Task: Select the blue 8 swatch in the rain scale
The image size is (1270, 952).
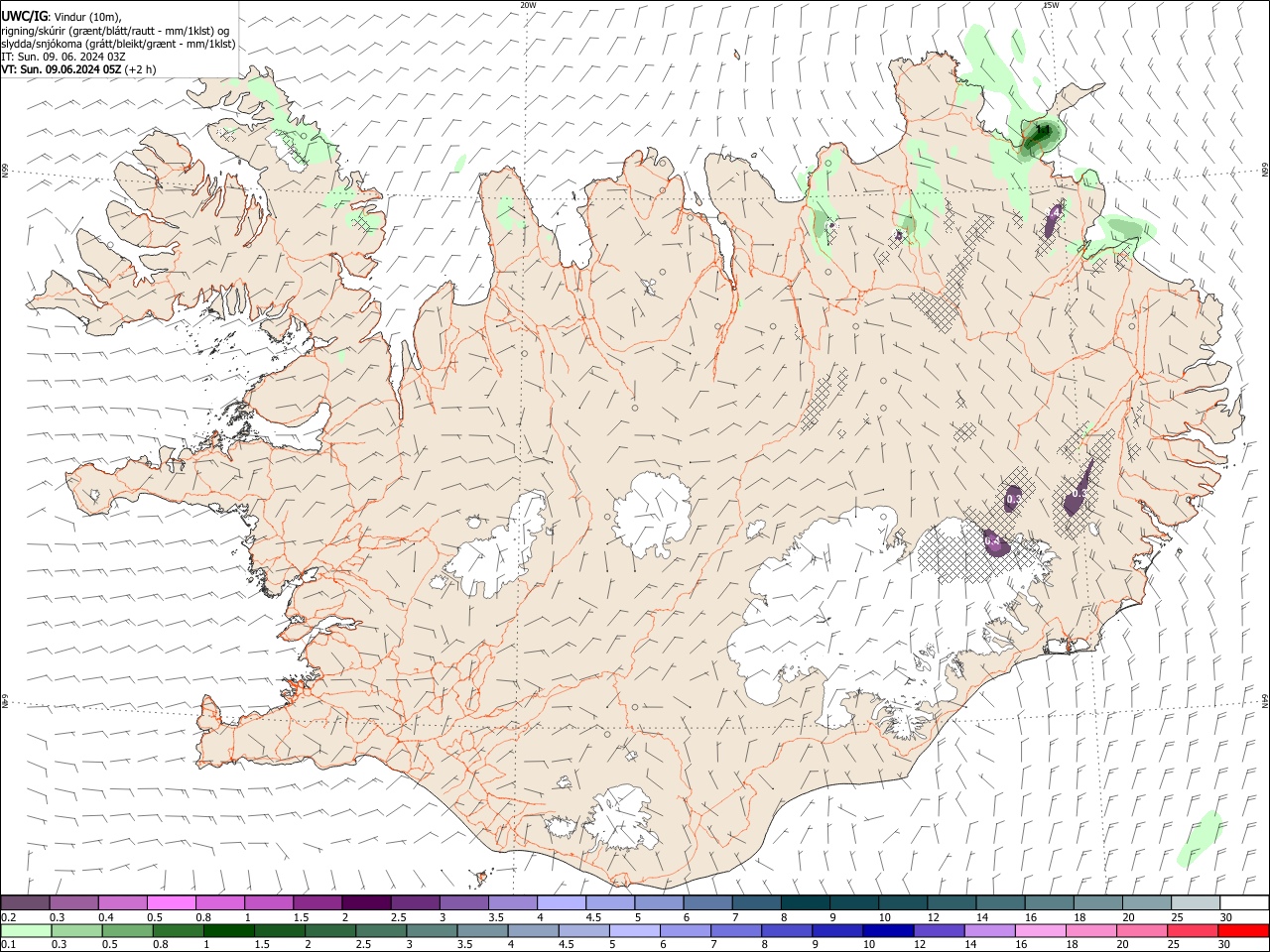Action: 787,931
